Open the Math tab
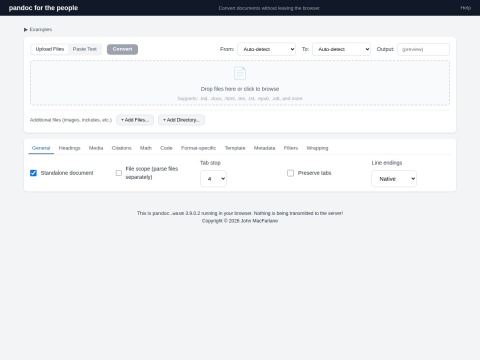This screenshot has width=480, height=360. point(146,148)
